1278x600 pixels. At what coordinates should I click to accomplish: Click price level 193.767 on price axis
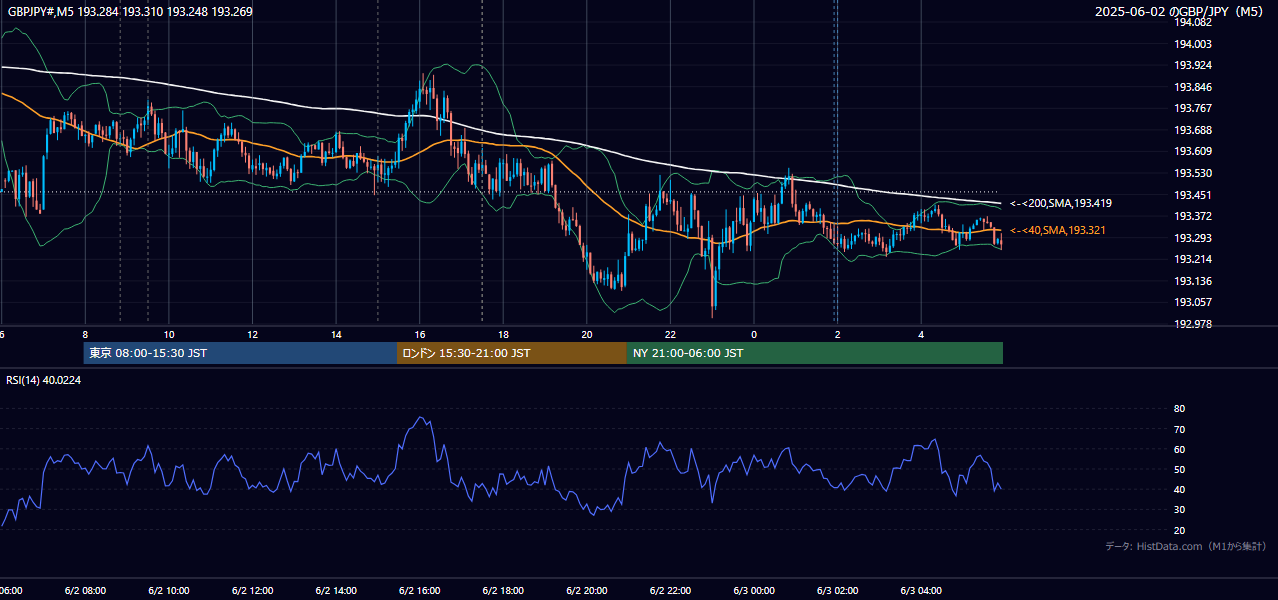(x=1193, y=108)
